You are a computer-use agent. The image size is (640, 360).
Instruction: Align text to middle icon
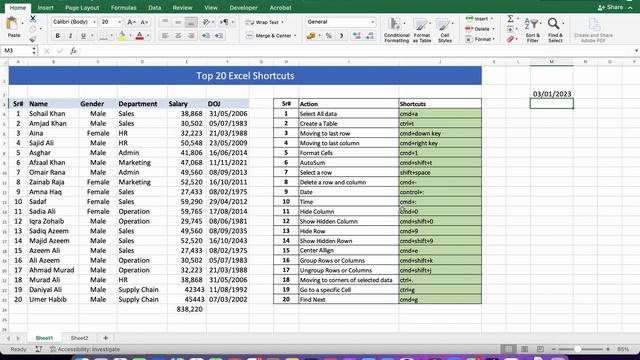click(x=178, y=22)
